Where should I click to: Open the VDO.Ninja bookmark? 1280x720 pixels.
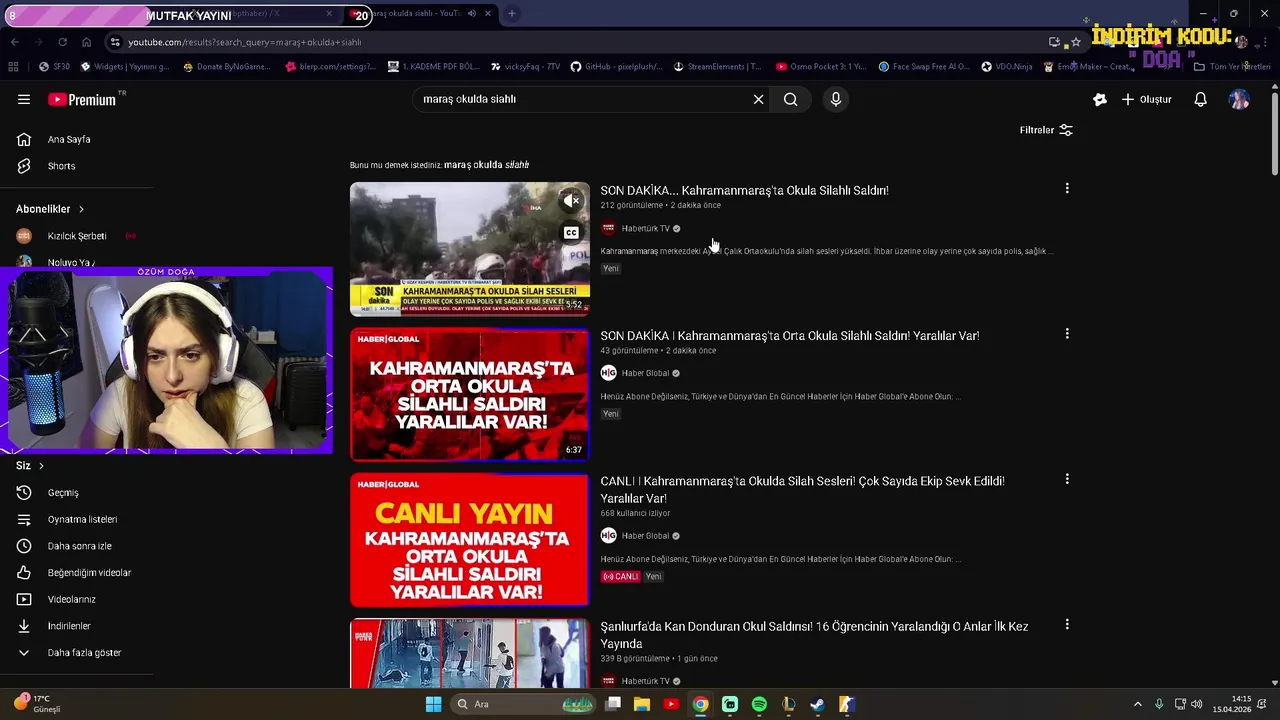pyautogui.click(x=1007, y=66)
